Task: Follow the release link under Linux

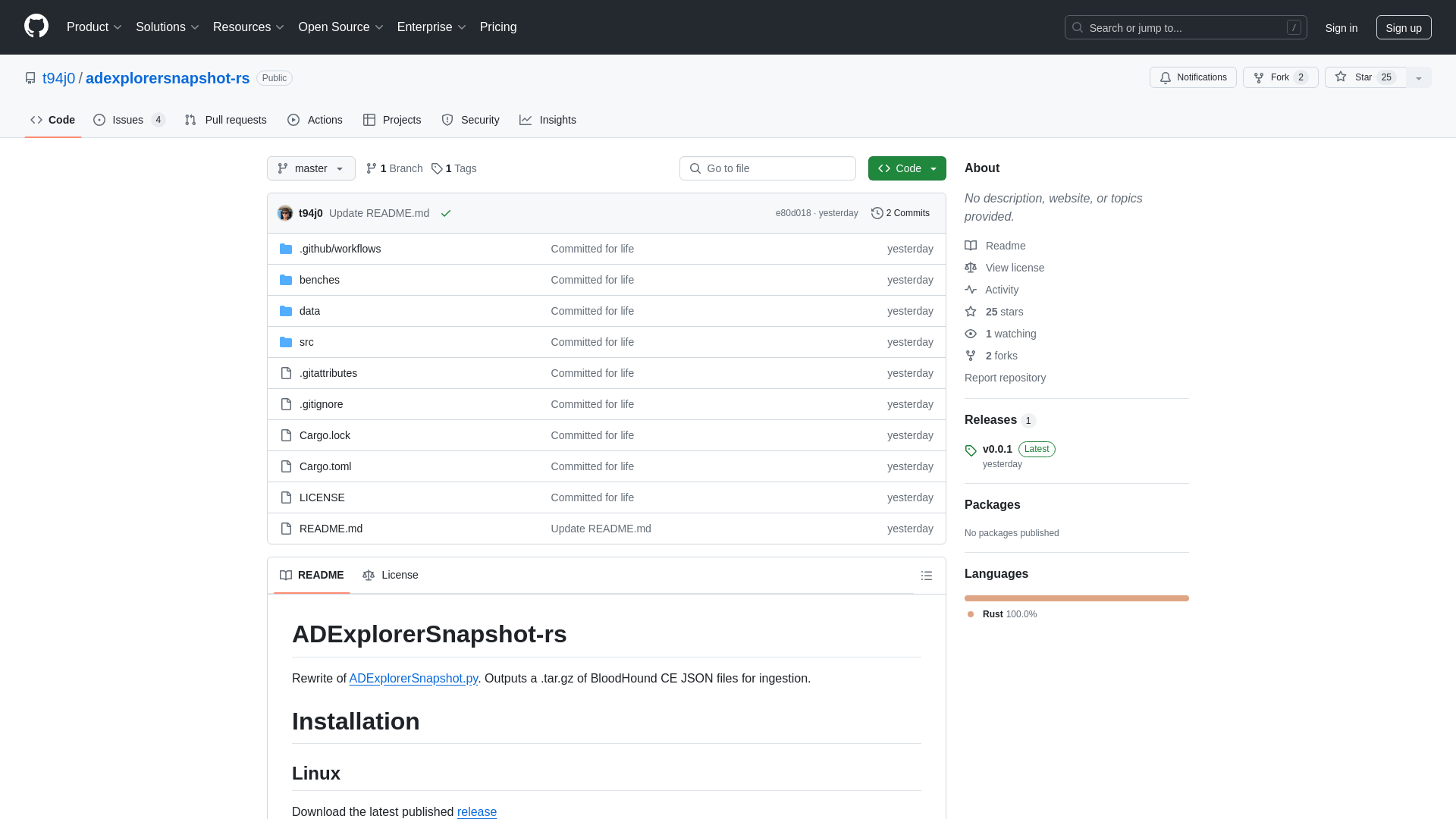Action: click(x=477, y=812)
